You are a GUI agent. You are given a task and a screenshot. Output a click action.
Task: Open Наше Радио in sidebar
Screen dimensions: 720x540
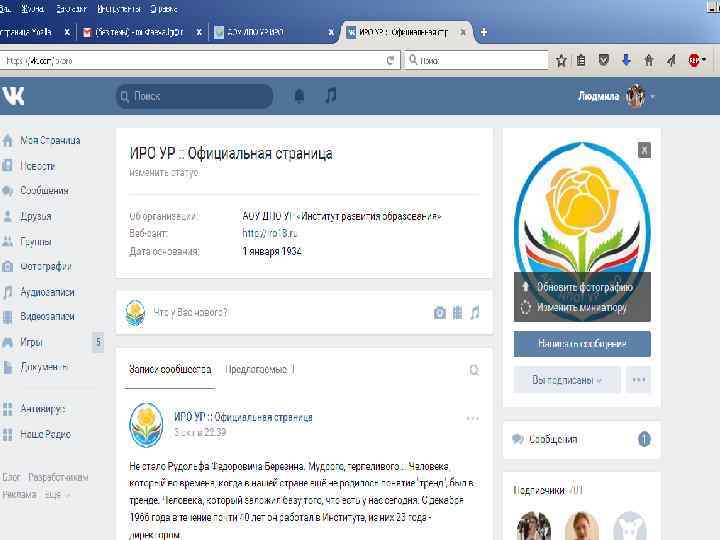45,434
